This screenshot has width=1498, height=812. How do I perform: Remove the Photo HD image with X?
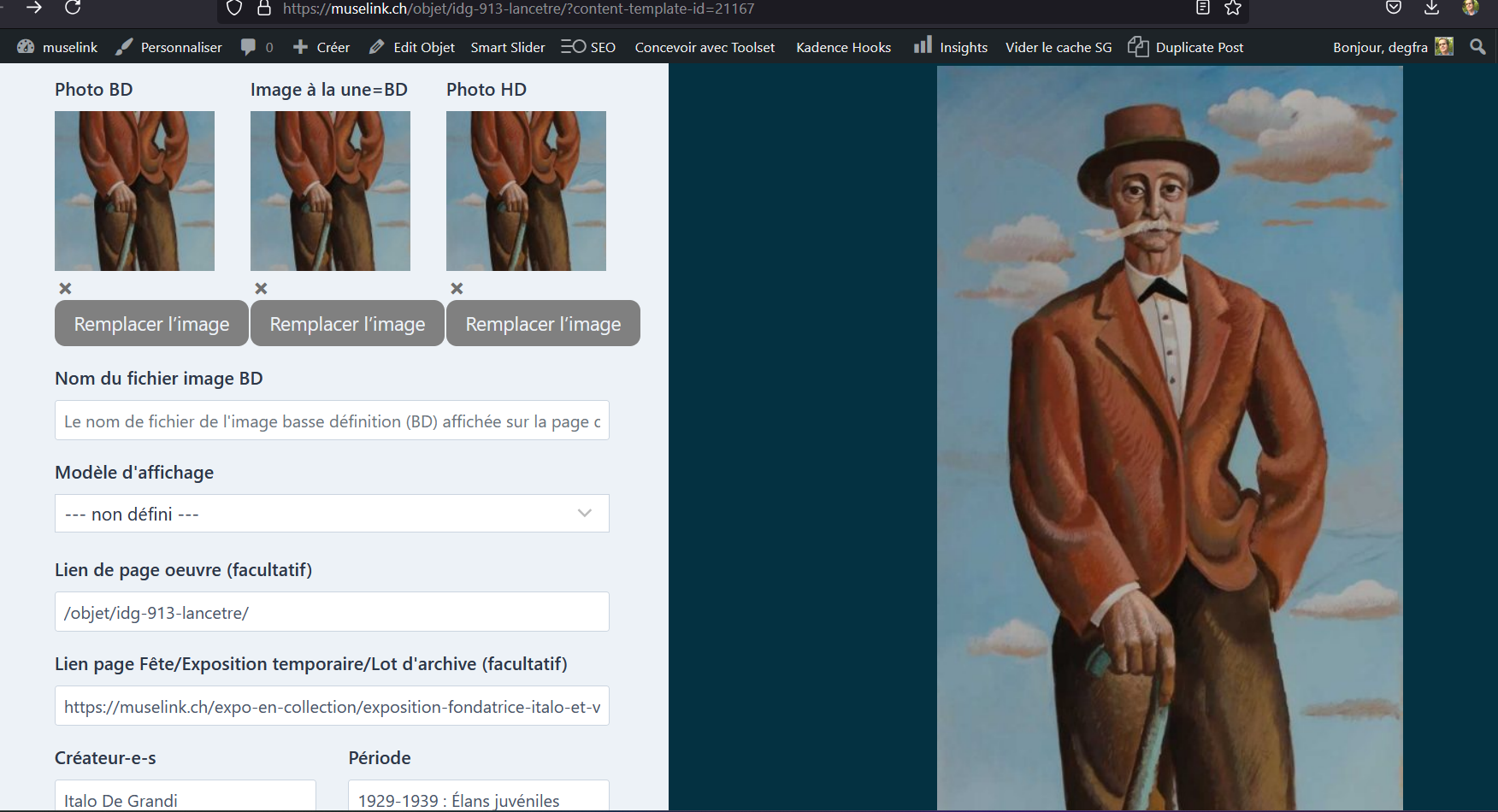[x=457, y=289]
